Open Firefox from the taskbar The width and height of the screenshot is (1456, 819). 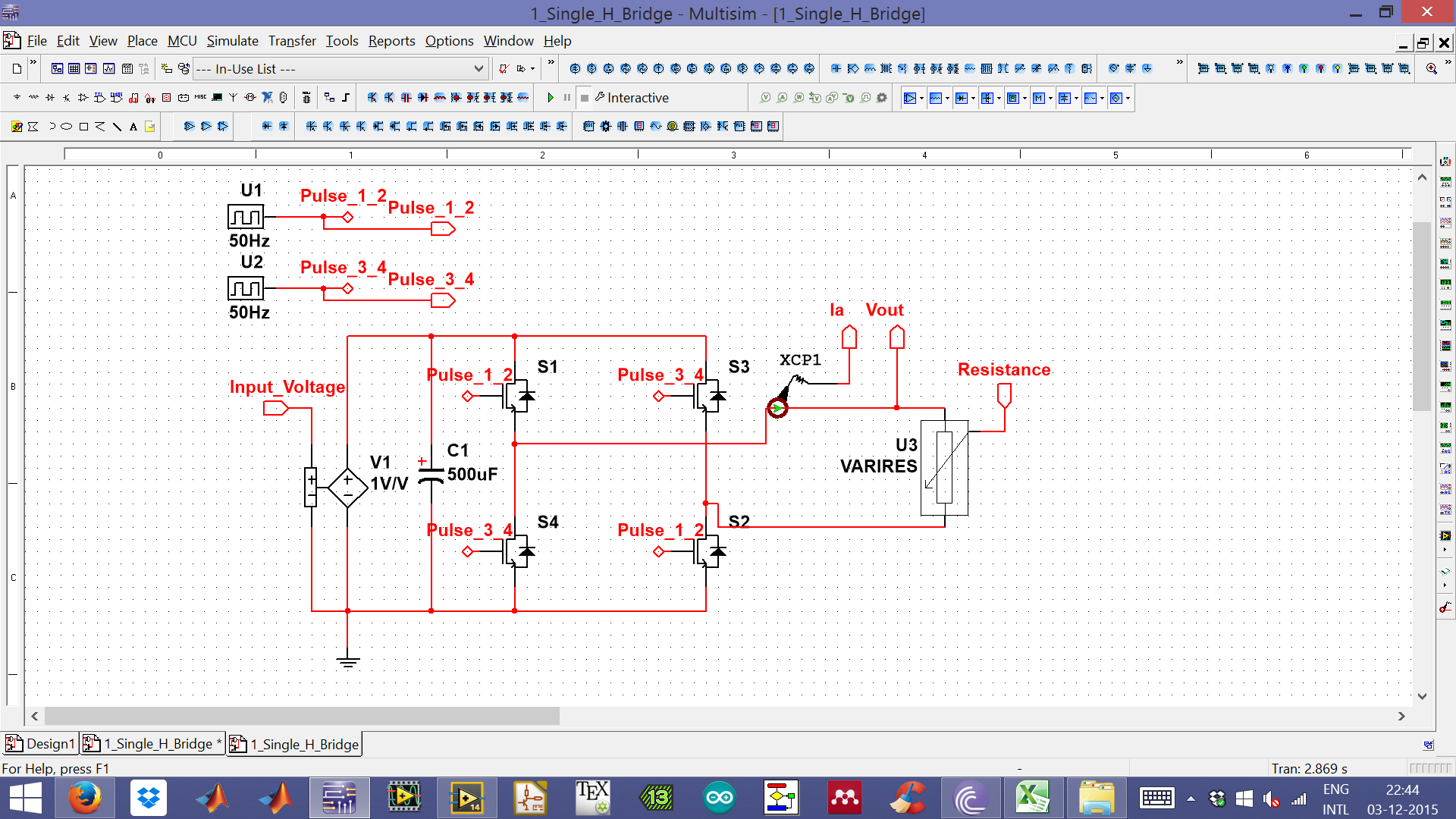coord(85,798)
